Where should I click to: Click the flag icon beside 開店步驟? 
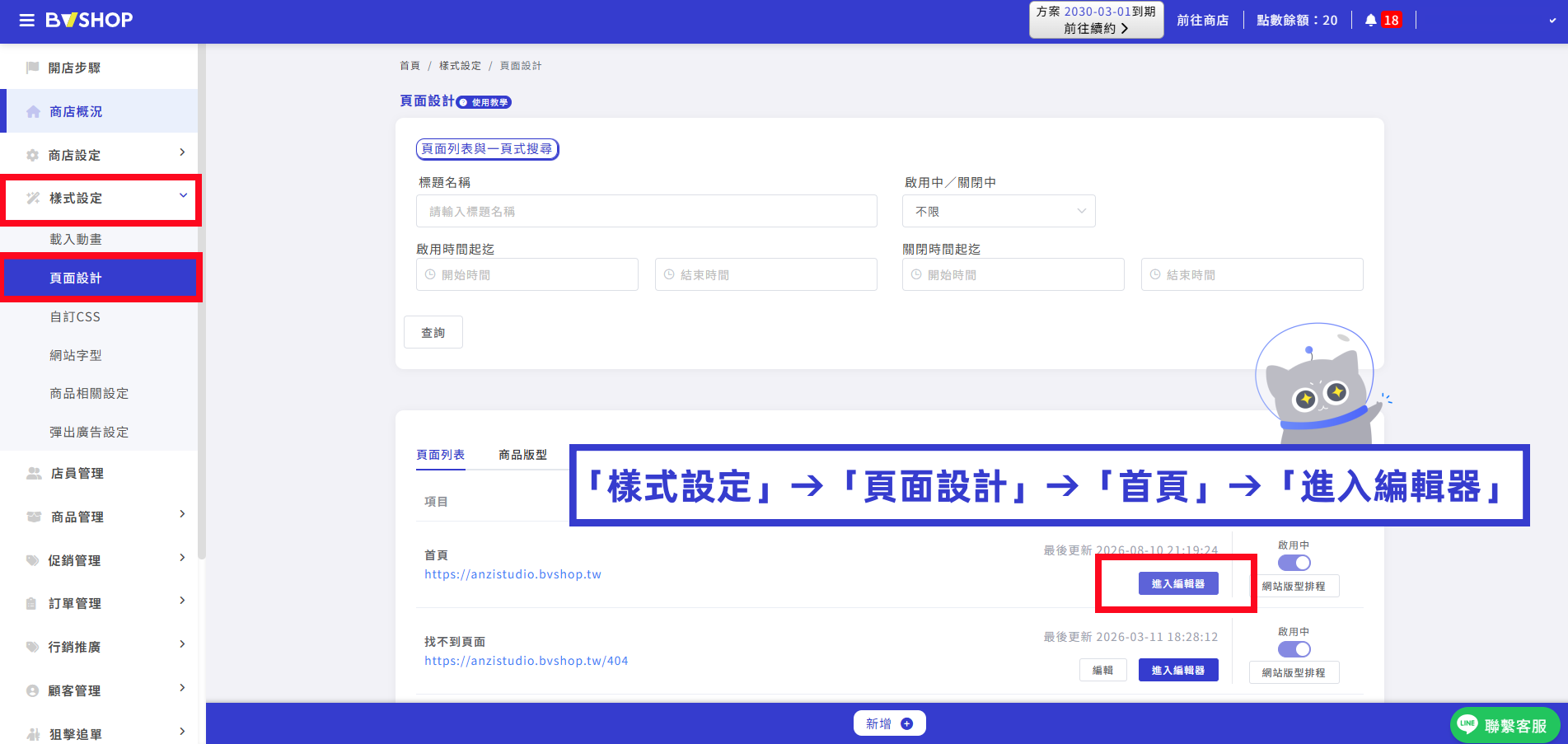(33, 68)
